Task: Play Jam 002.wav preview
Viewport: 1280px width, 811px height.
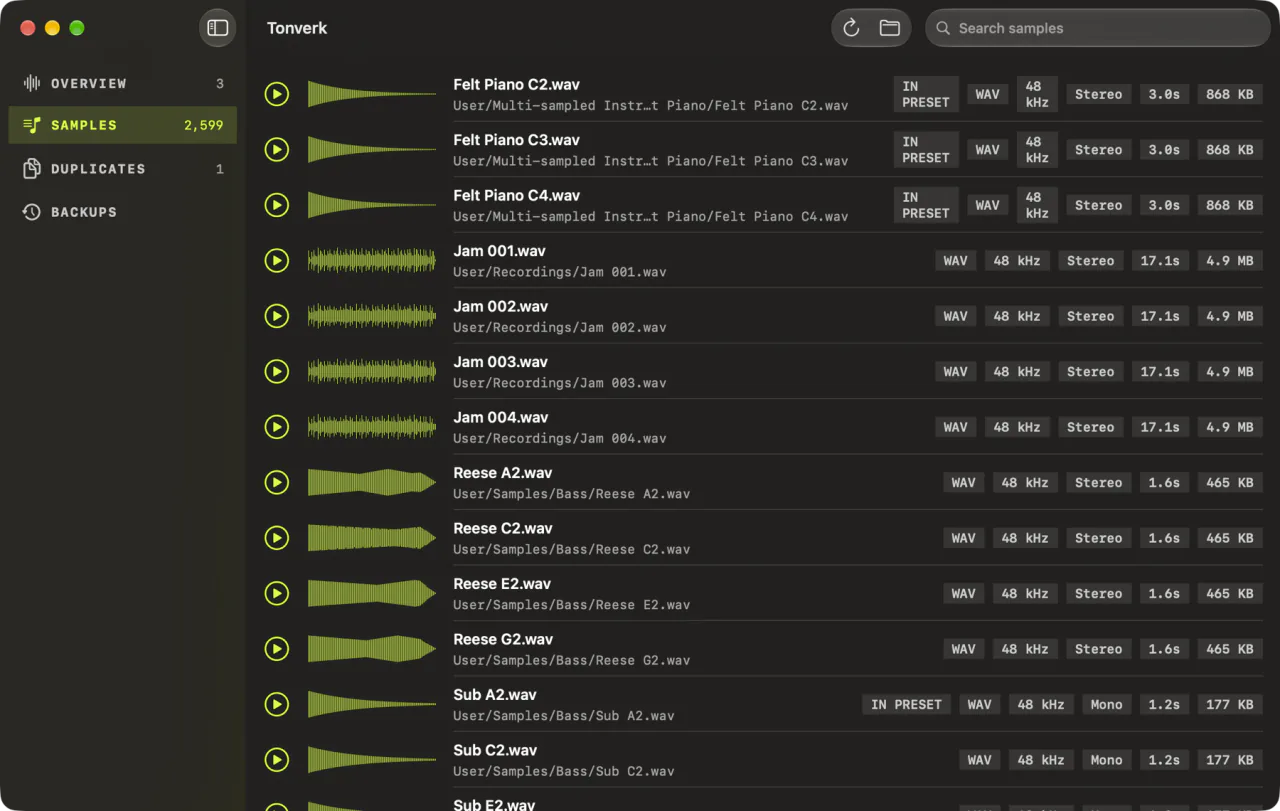Action: (x=277, y=316)
